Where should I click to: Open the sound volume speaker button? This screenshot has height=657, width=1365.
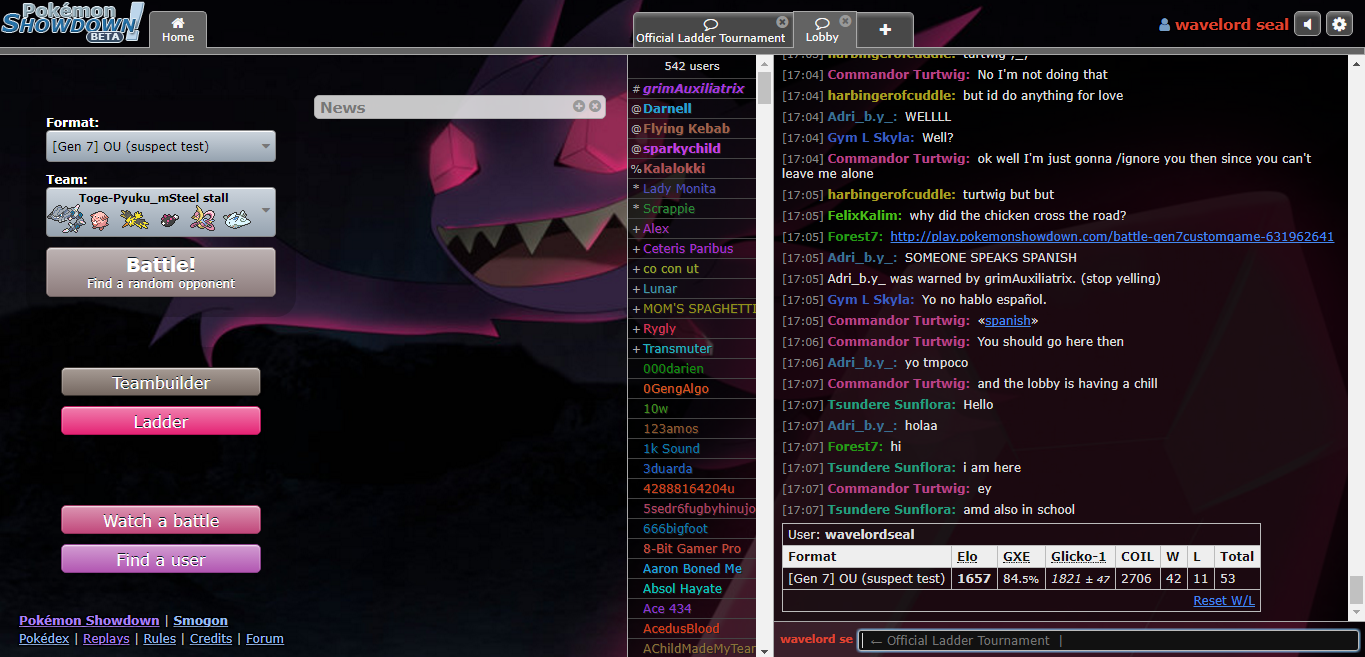1307,24
